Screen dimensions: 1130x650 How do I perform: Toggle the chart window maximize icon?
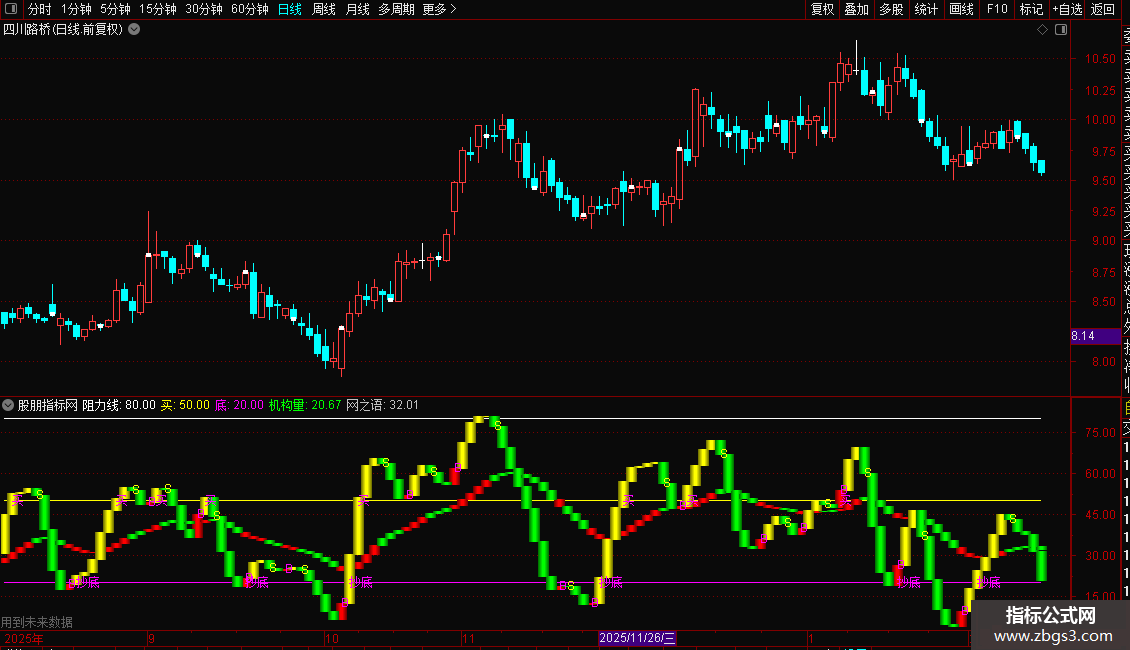(x=1061, y=30)
